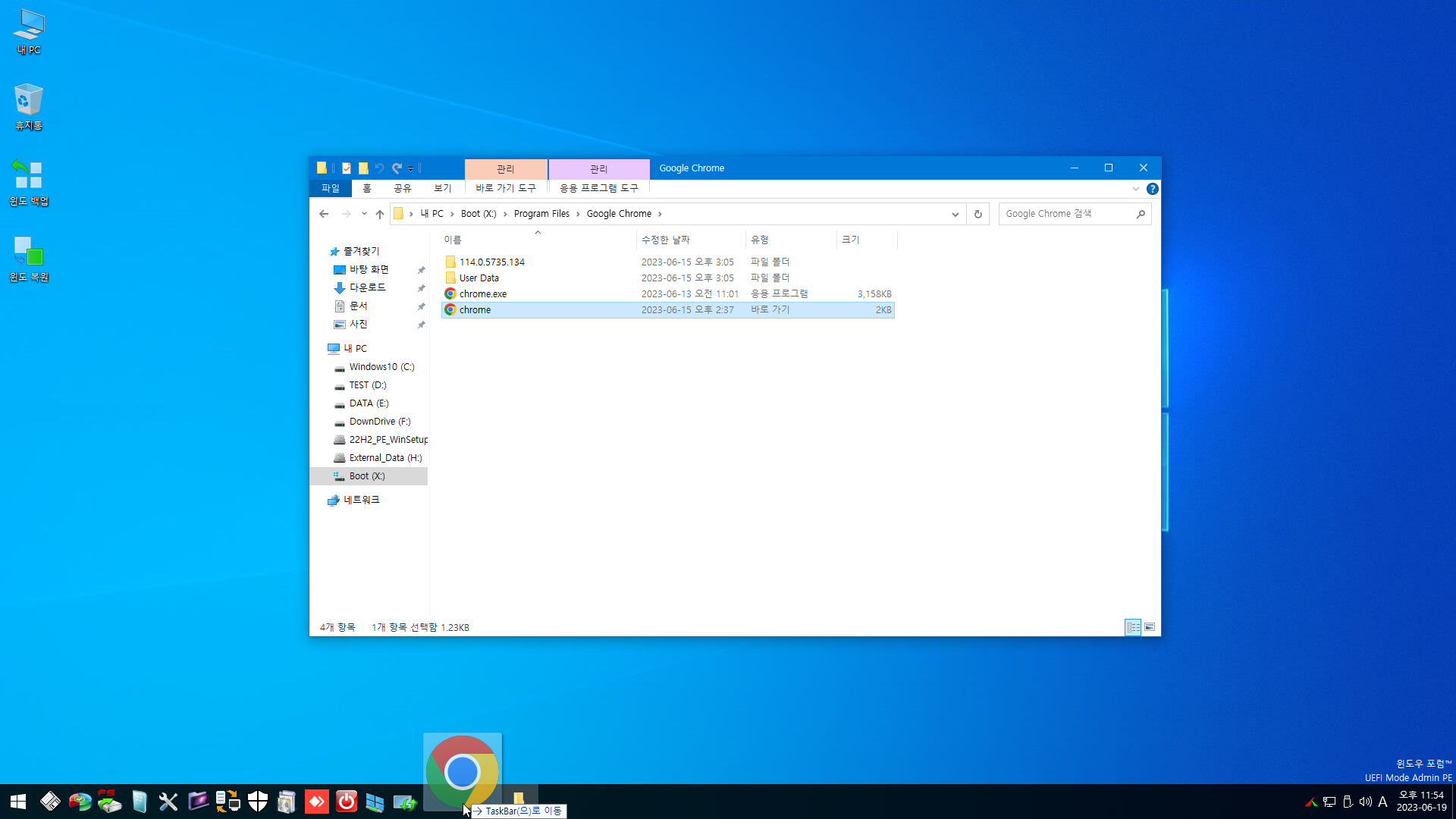The image size is (1456, 819).
Task: Open the 파일 ribbon menu
Action: (331, 188)
